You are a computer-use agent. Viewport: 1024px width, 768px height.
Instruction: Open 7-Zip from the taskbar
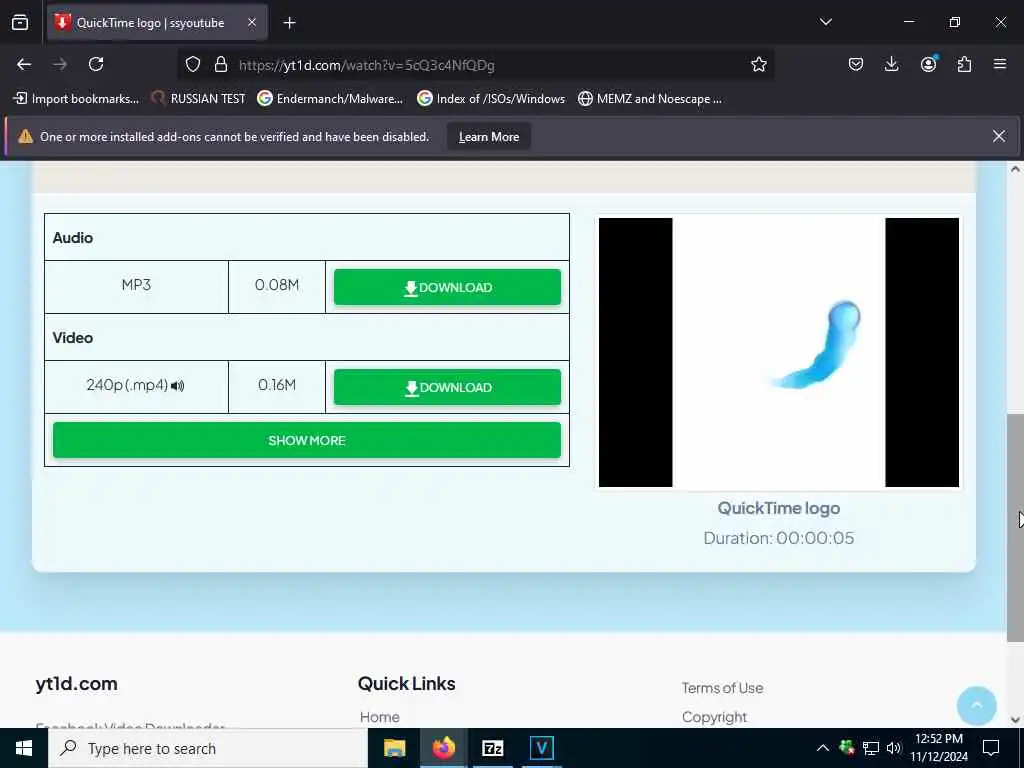492,748
